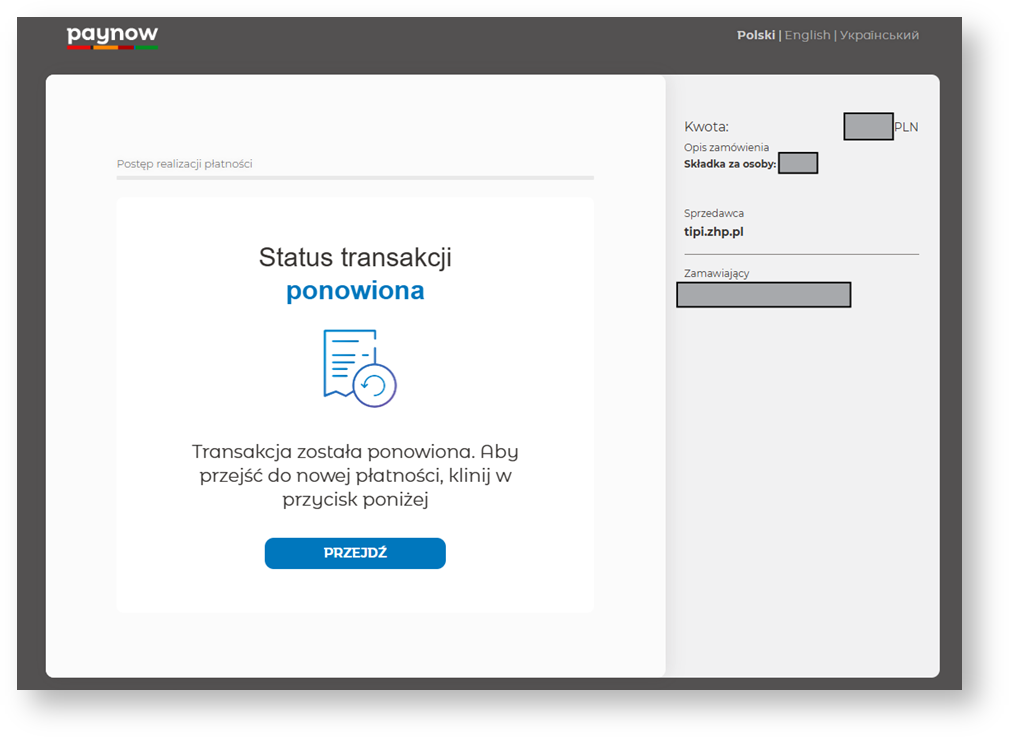Click the redacted amount box beside PLN
Image resolution: width=1010 pixels, height=738 pixels.
coord(868,127)
